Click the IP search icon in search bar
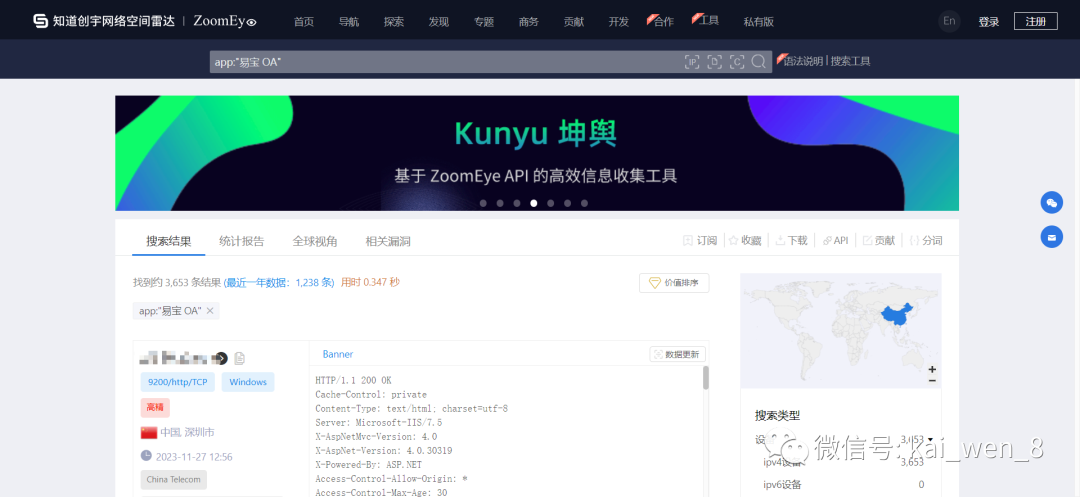 [x=692, y=62]
